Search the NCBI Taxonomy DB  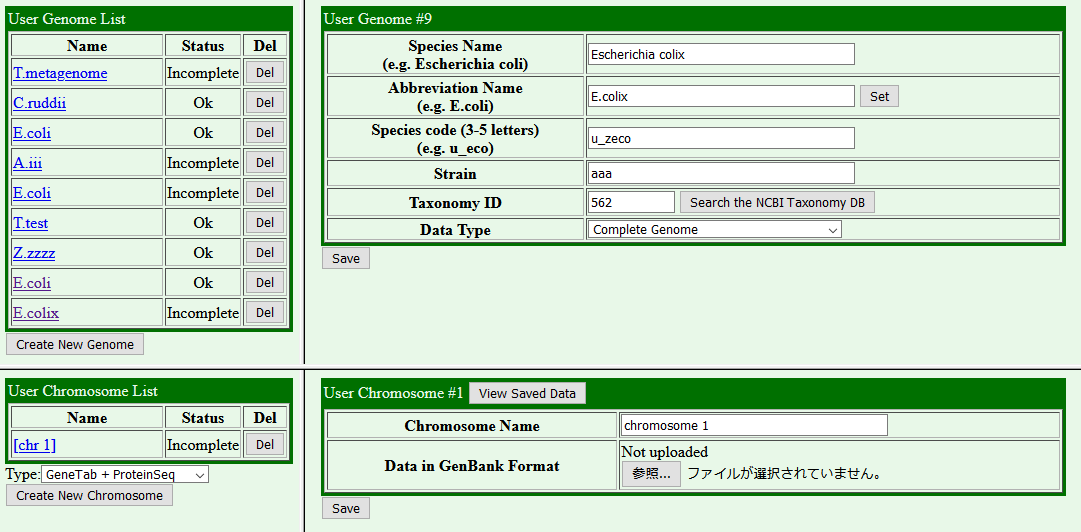coord(777,202)
